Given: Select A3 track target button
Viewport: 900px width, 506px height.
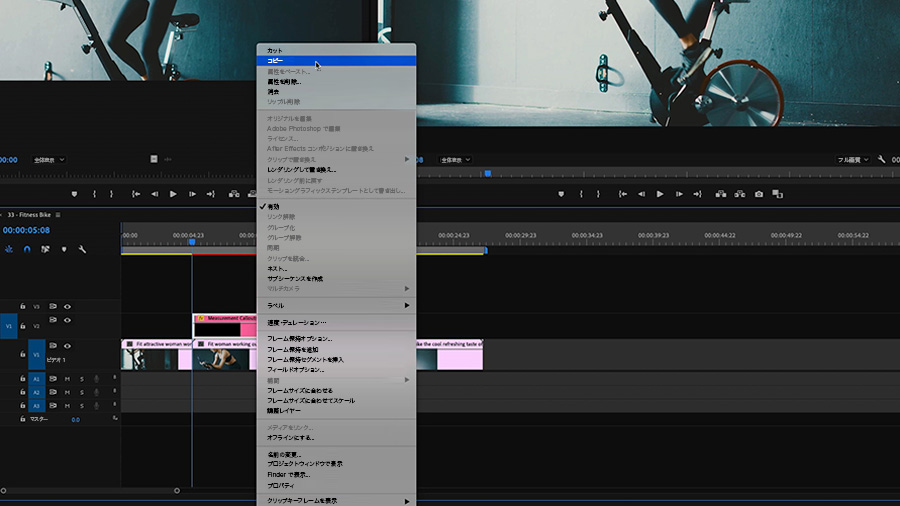Looking at the screenshot, I should coord(36,406).
